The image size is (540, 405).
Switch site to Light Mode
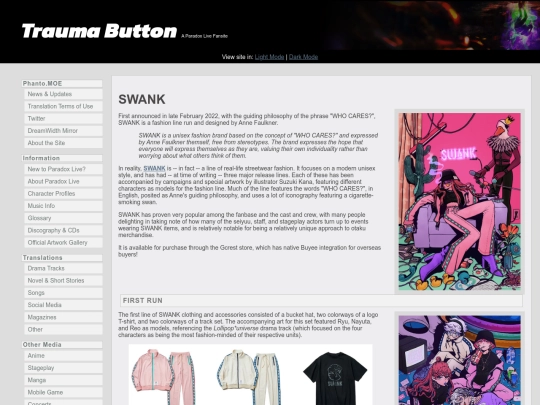pyautogui.click(x=269, y=57)
